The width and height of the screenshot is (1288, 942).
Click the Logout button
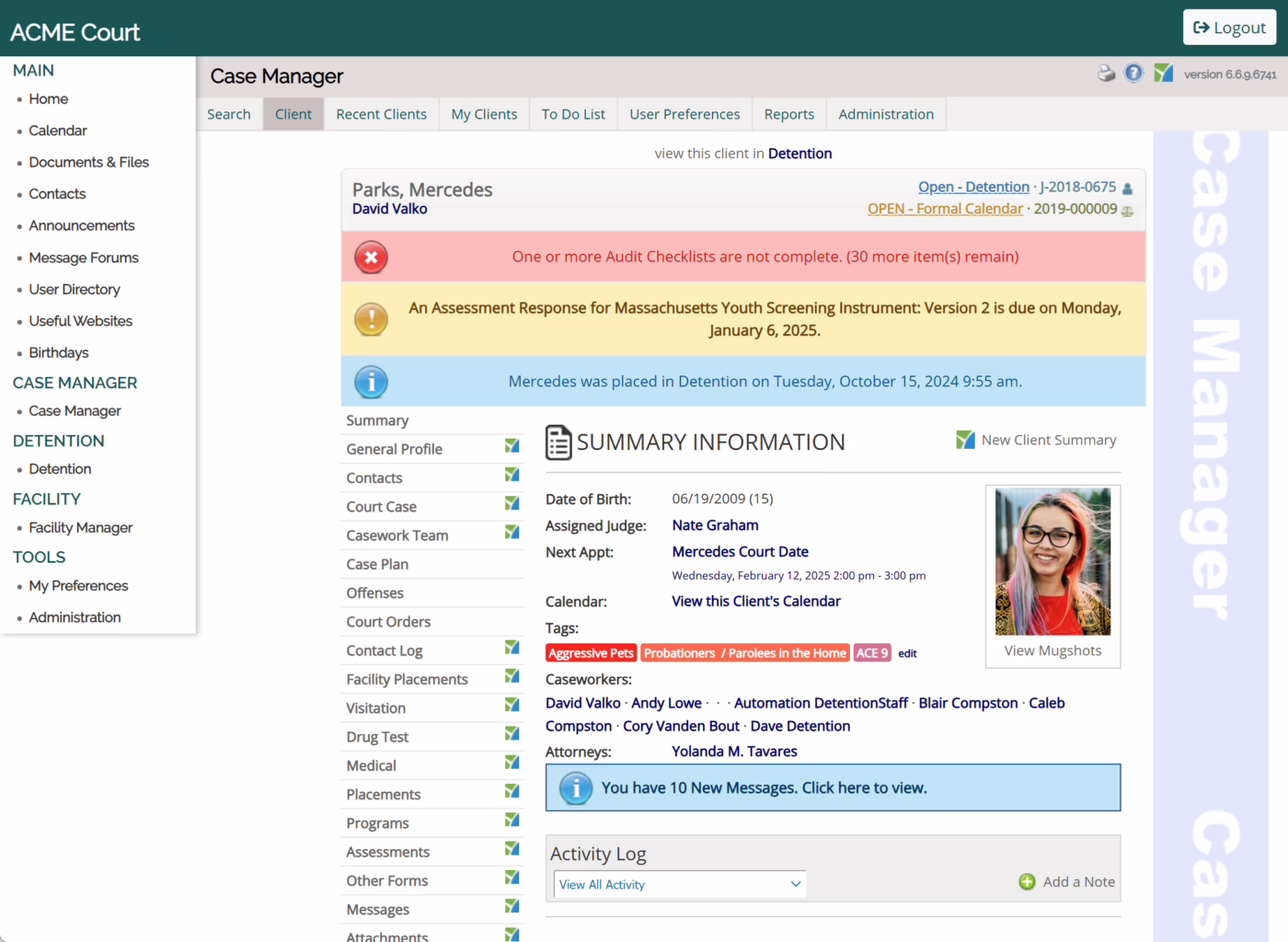pos(1230,28)
